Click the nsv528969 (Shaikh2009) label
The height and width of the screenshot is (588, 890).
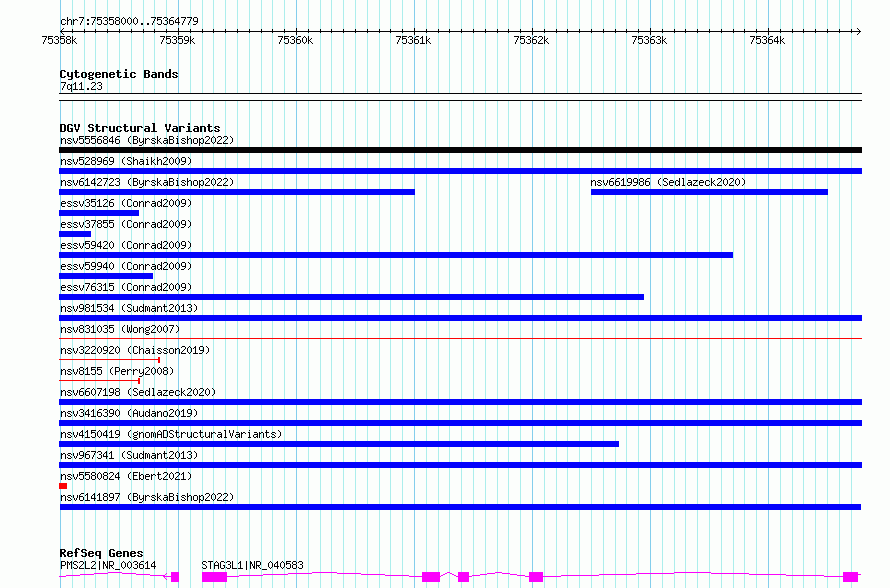tap(126, 161)
